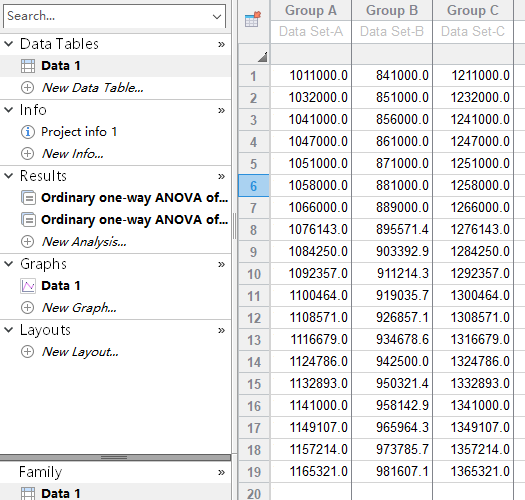
Task: Click cell value 1165321.0 in Group A
Action: (x=311, y=472)
